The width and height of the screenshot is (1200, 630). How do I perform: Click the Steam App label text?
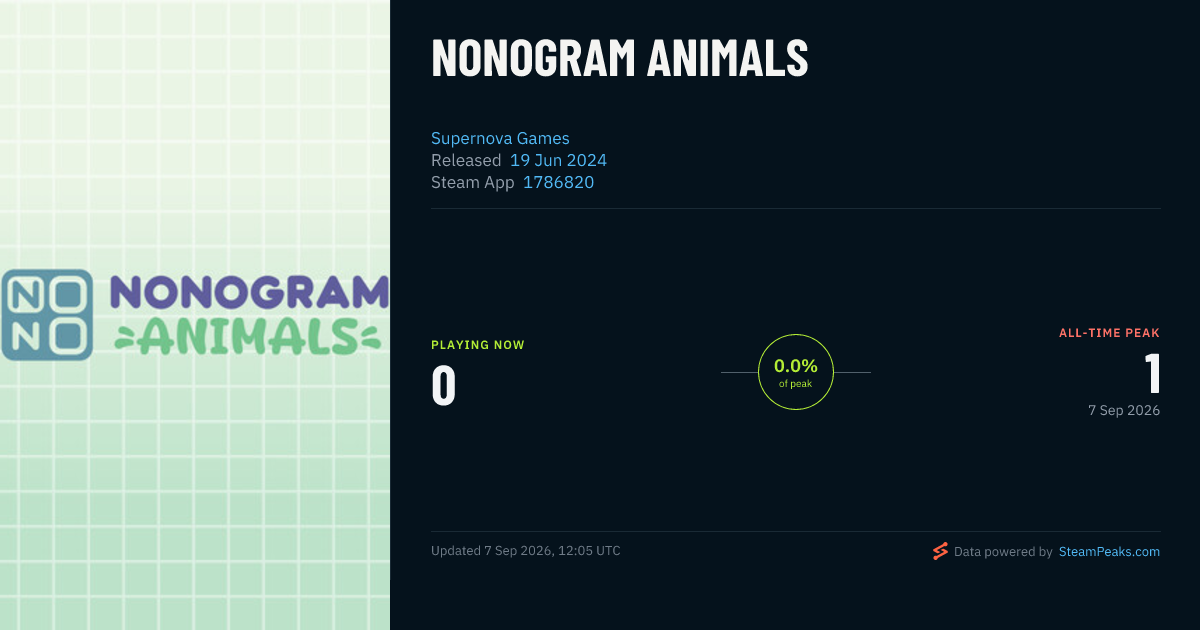pos(473,182)
